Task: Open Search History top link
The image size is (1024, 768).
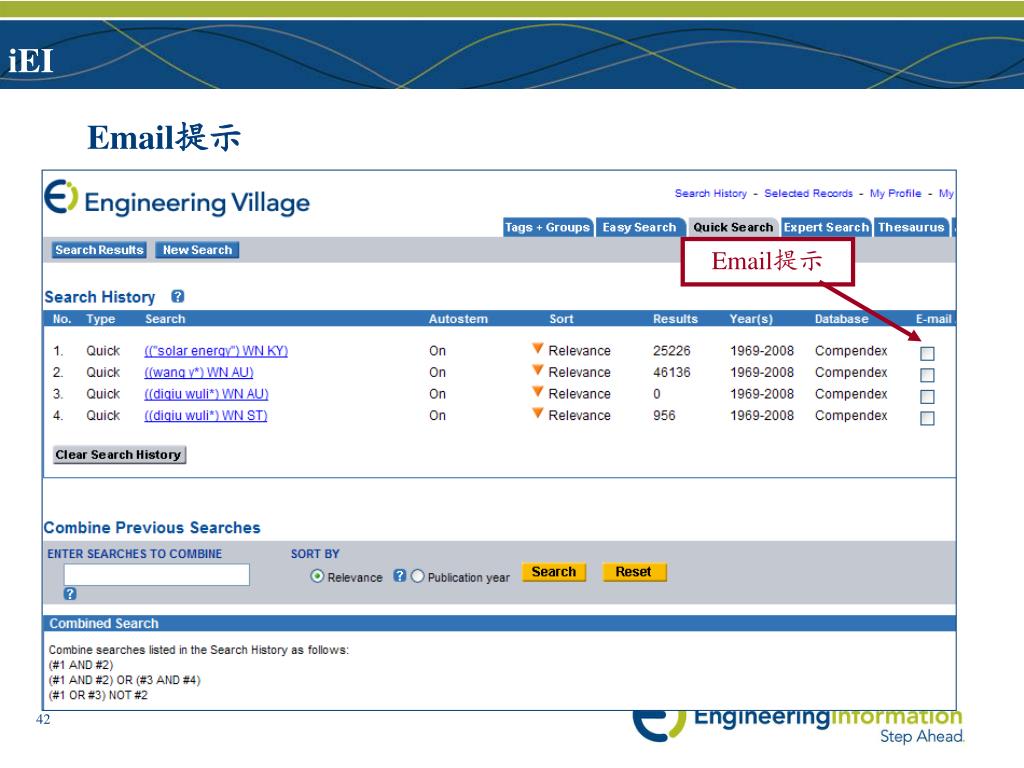Action: click(x=711, y=193)
